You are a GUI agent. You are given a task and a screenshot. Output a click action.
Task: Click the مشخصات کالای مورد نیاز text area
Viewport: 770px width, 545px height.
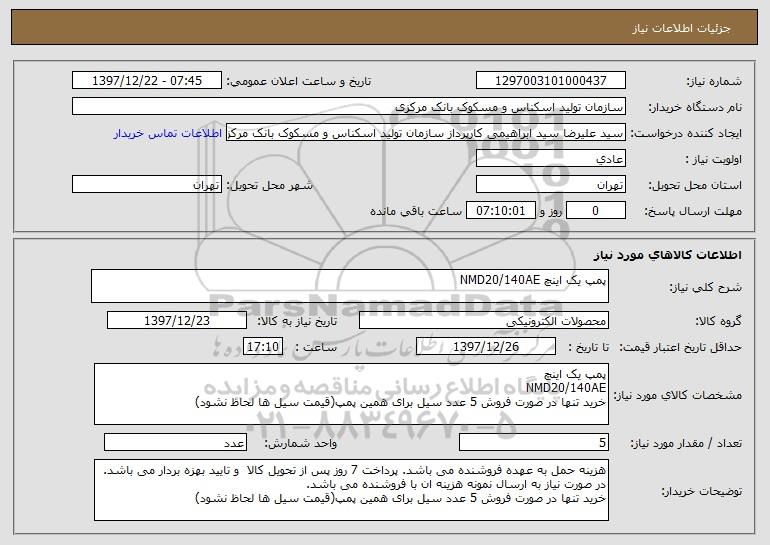pyautogui.click(x=351, y=394)
